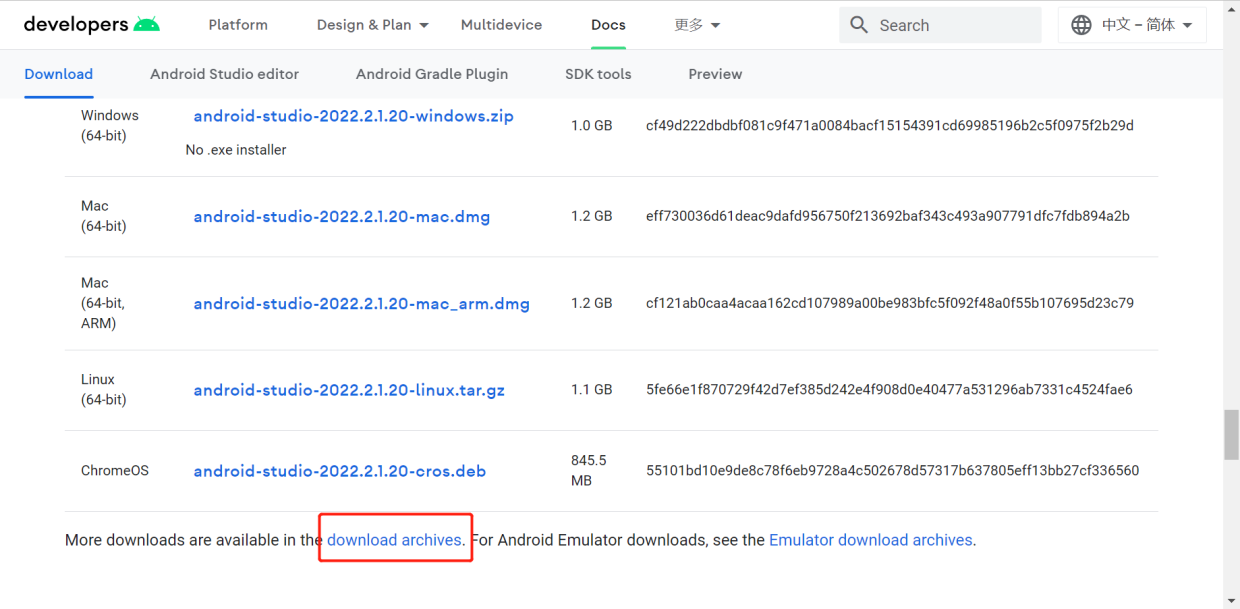This screenshot has width=1240, height=609.
Task: Open the 中文 – 简体 language dropdown
Action: tap(1132, 25)
